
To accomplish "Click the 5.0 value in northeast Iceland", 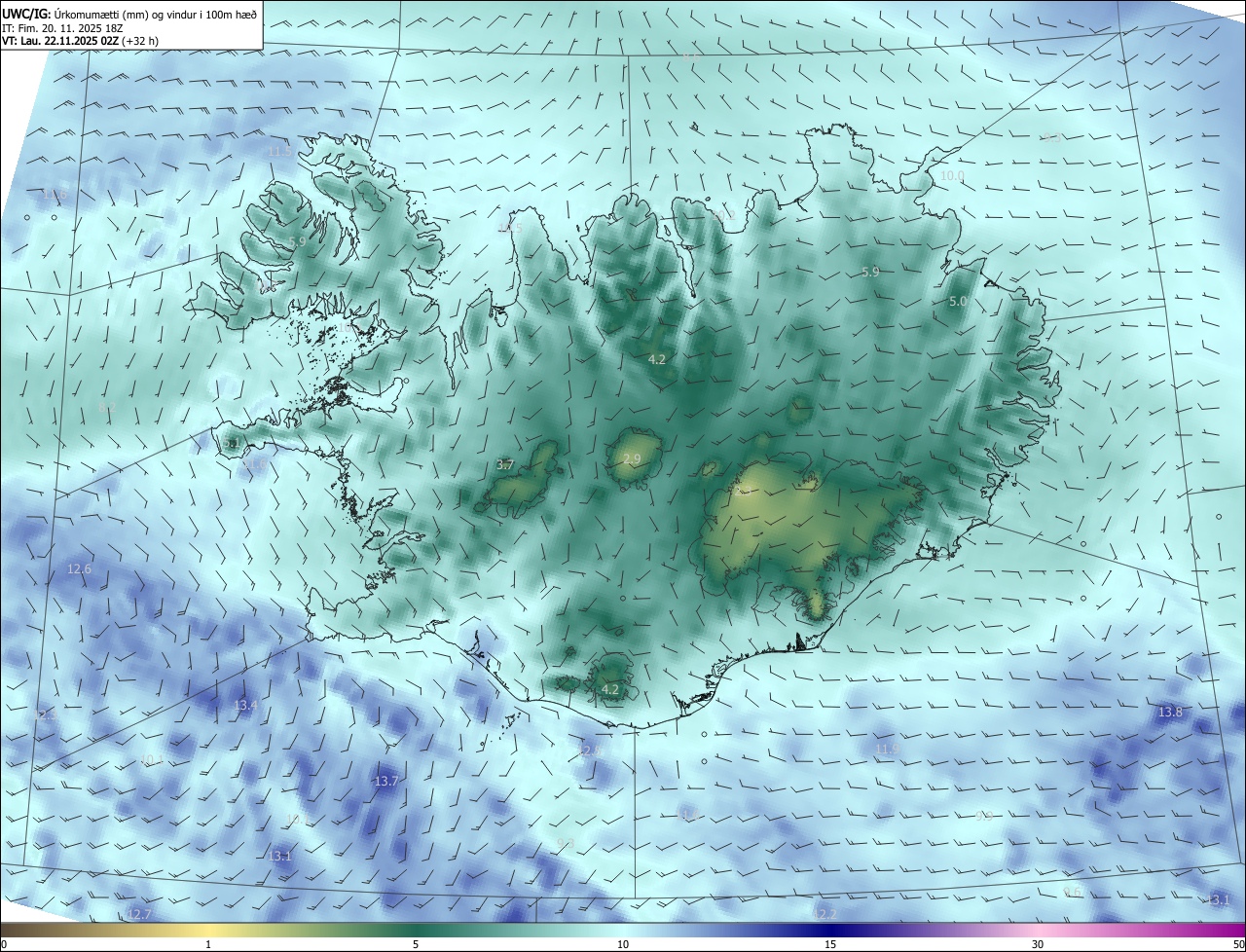I will pos(958,302).
